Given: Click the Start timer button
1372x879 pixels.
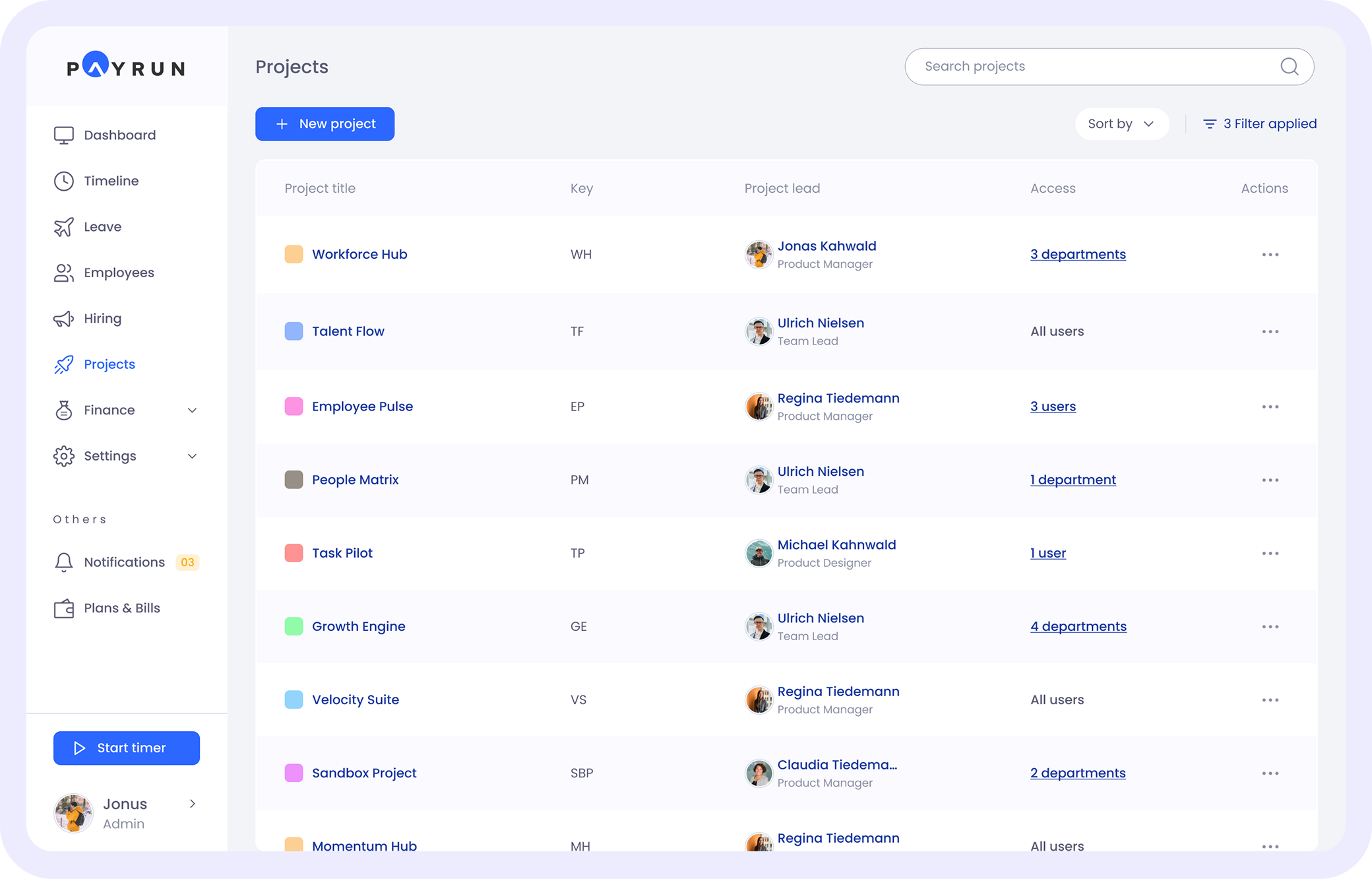Looking at the screenshot, I should pyautogui.click(x=126, y=748).
